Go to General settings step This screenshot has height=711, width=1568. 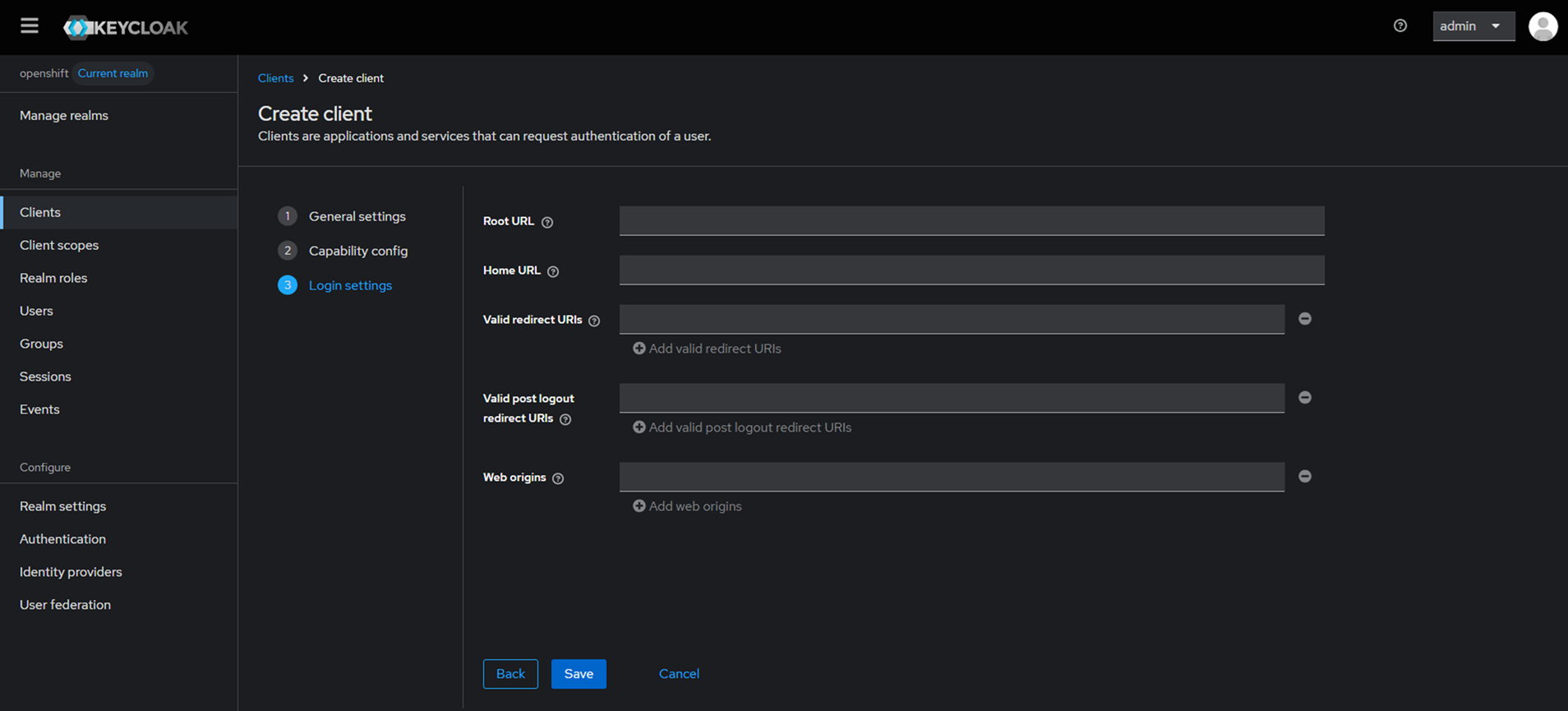pos(357,216)
